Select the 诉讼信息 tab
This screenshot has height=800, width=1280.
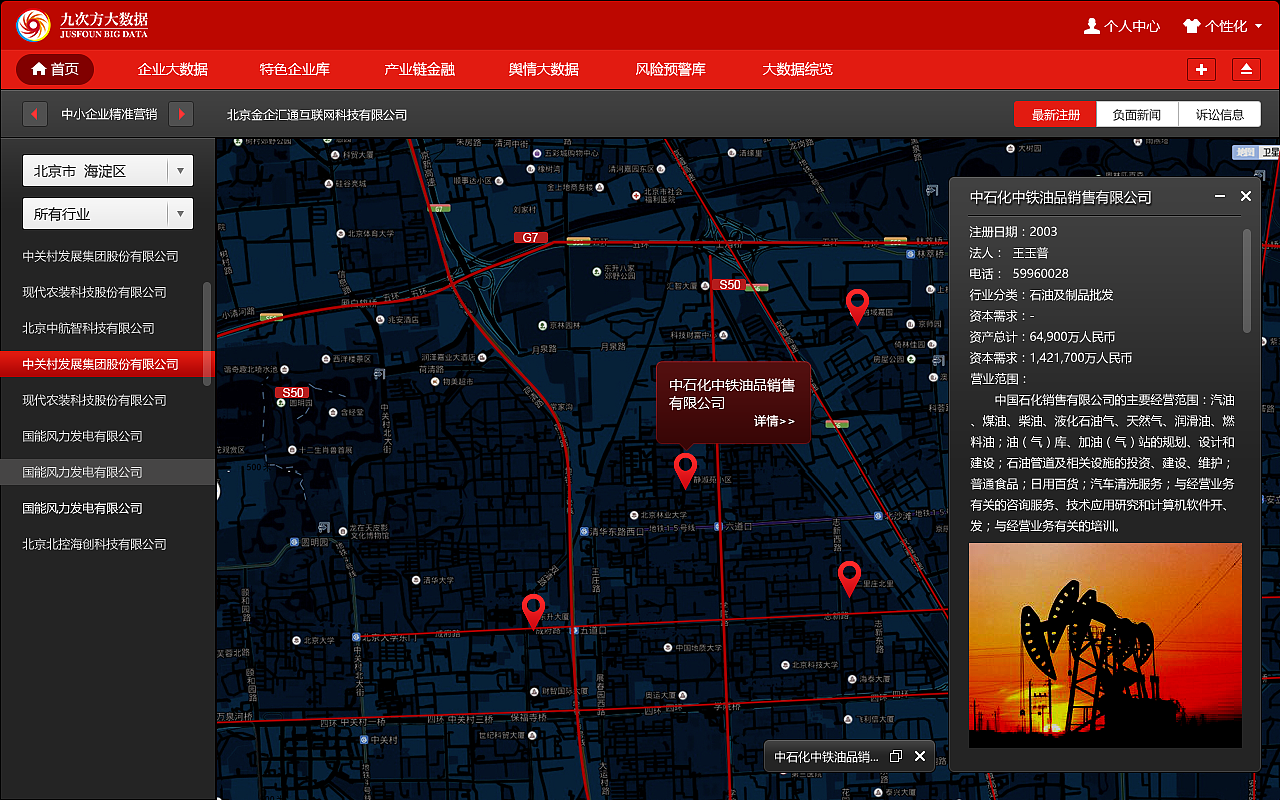coord(1220,114)
